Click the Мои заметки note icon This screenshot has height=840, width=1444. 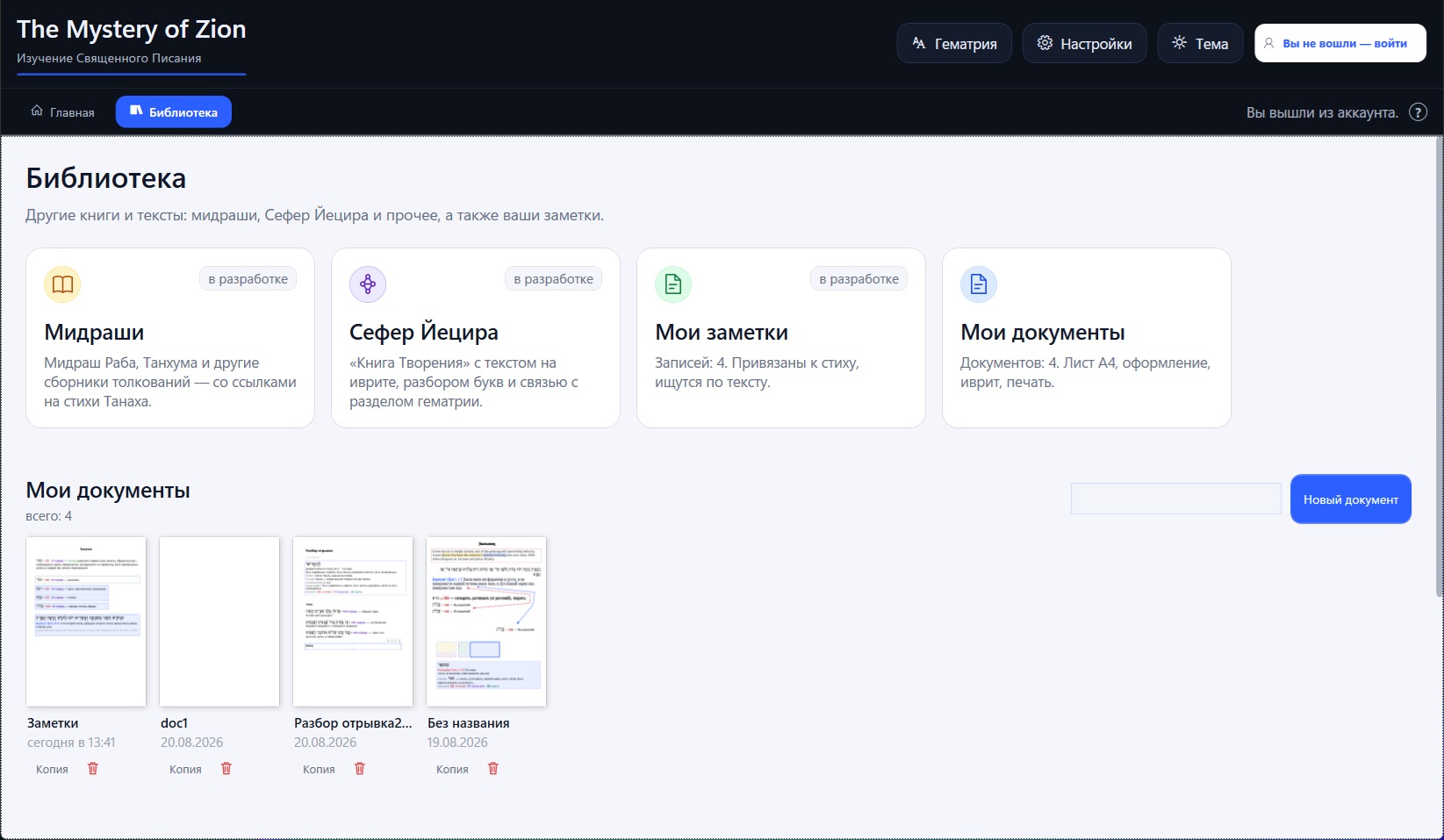(673, 284)
